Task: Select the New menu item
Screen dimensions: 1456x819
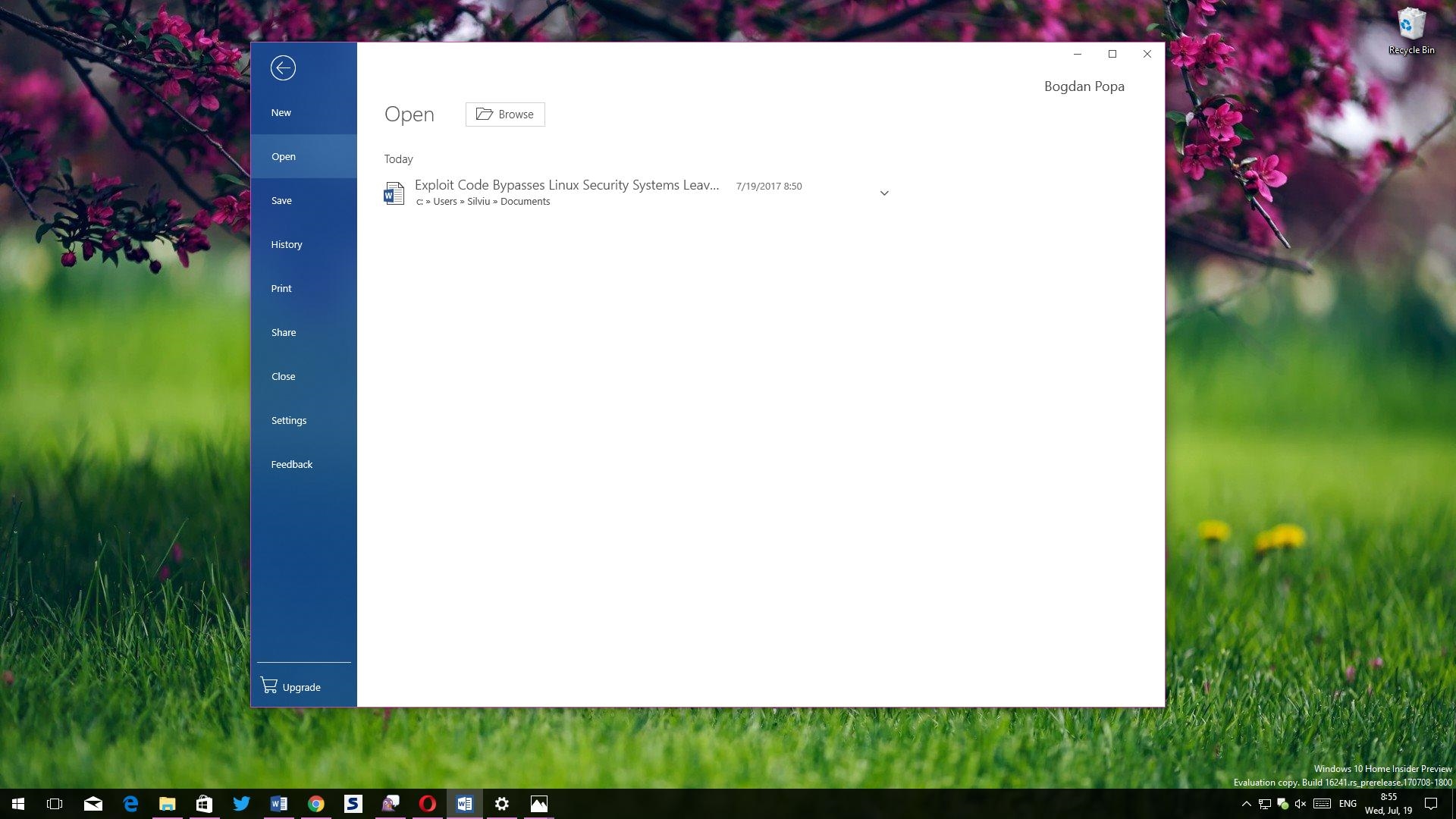Action: tap(281, 113)
